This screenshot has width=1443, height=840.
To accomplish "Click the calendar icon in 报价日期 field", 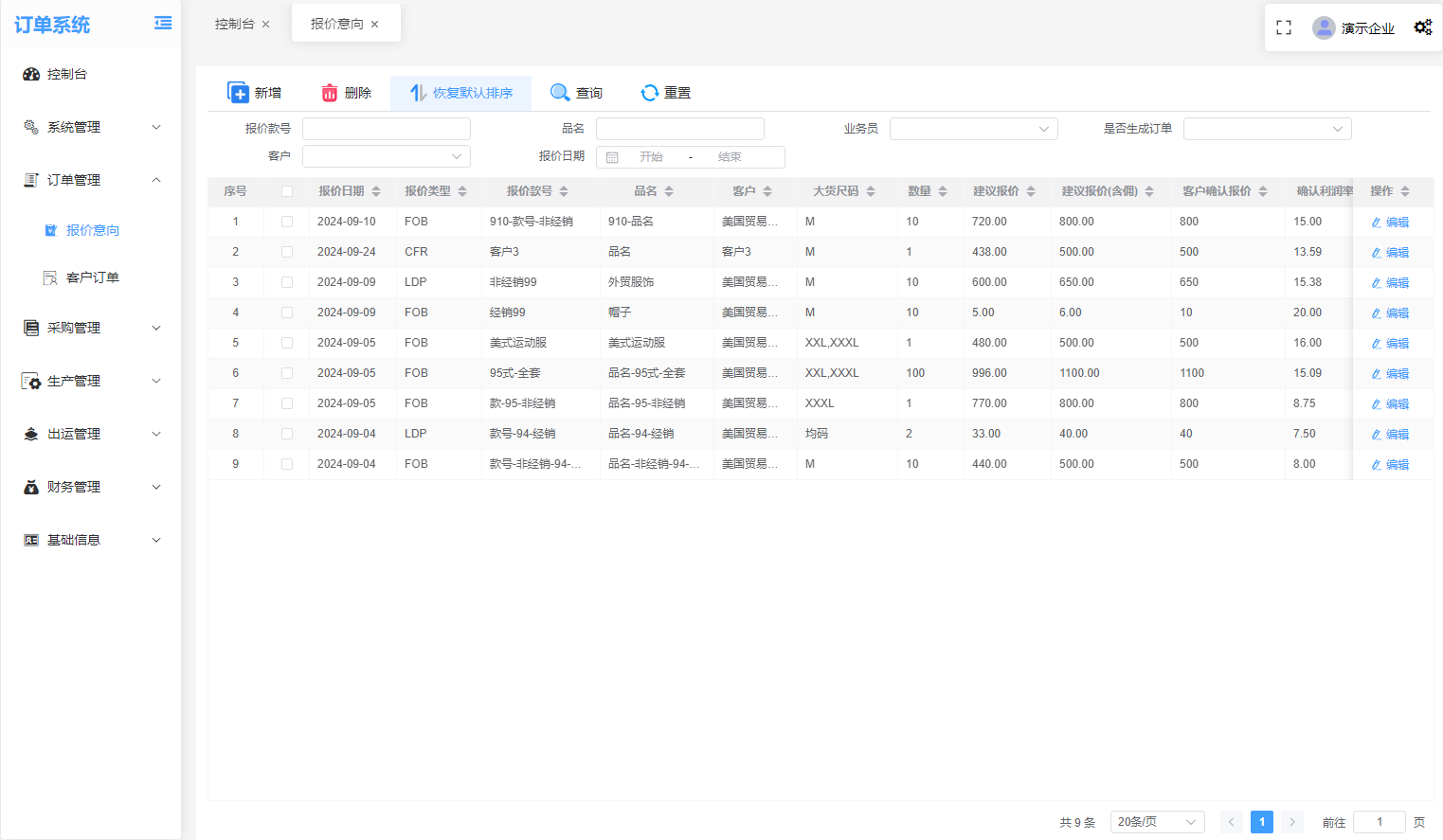I will coord(612,157).
